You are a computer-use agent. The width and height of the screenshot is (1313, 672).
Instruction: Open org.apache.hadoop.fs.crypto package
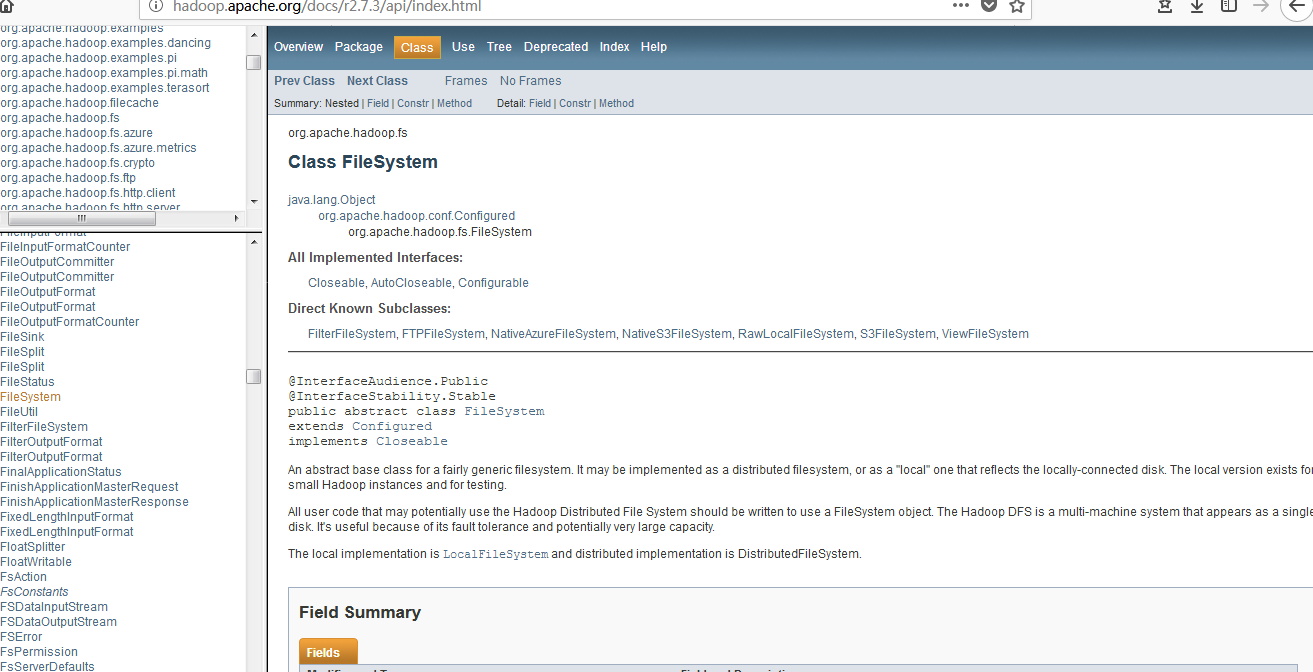77,163
